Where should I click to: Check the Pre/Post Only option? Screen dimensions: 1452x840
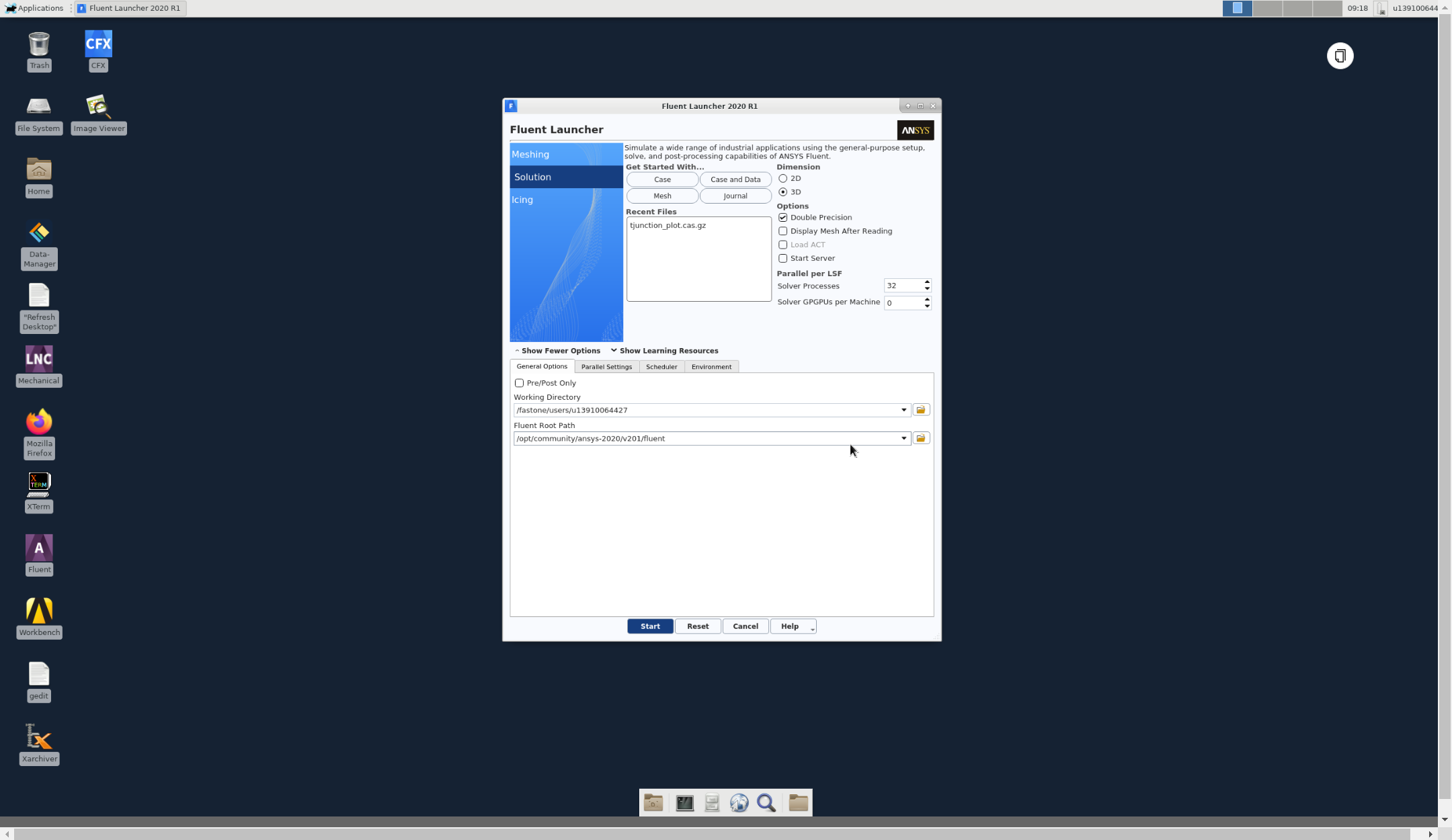pos(519,383)
